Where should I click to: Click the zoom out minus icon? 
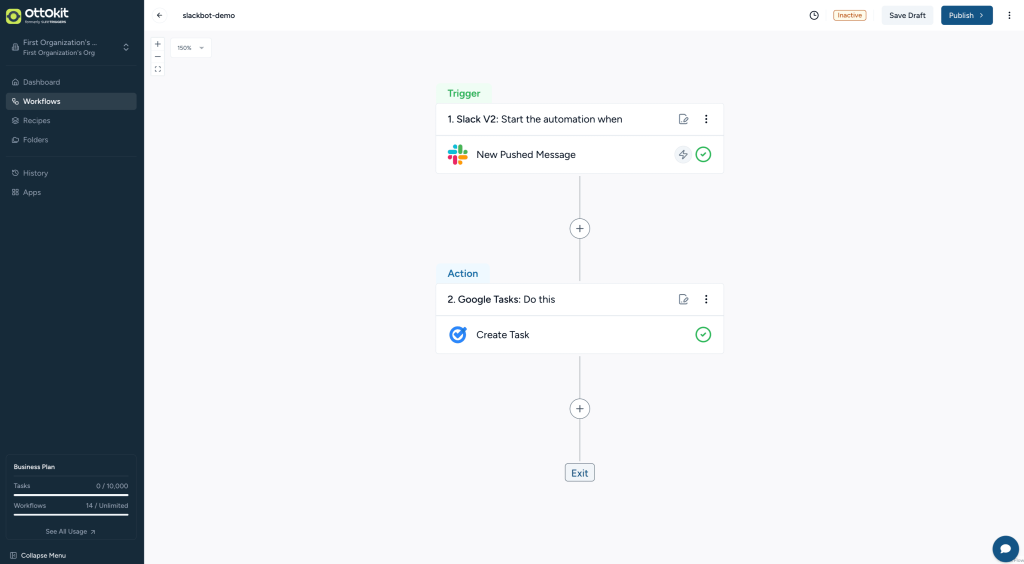[x=158, y=57]
